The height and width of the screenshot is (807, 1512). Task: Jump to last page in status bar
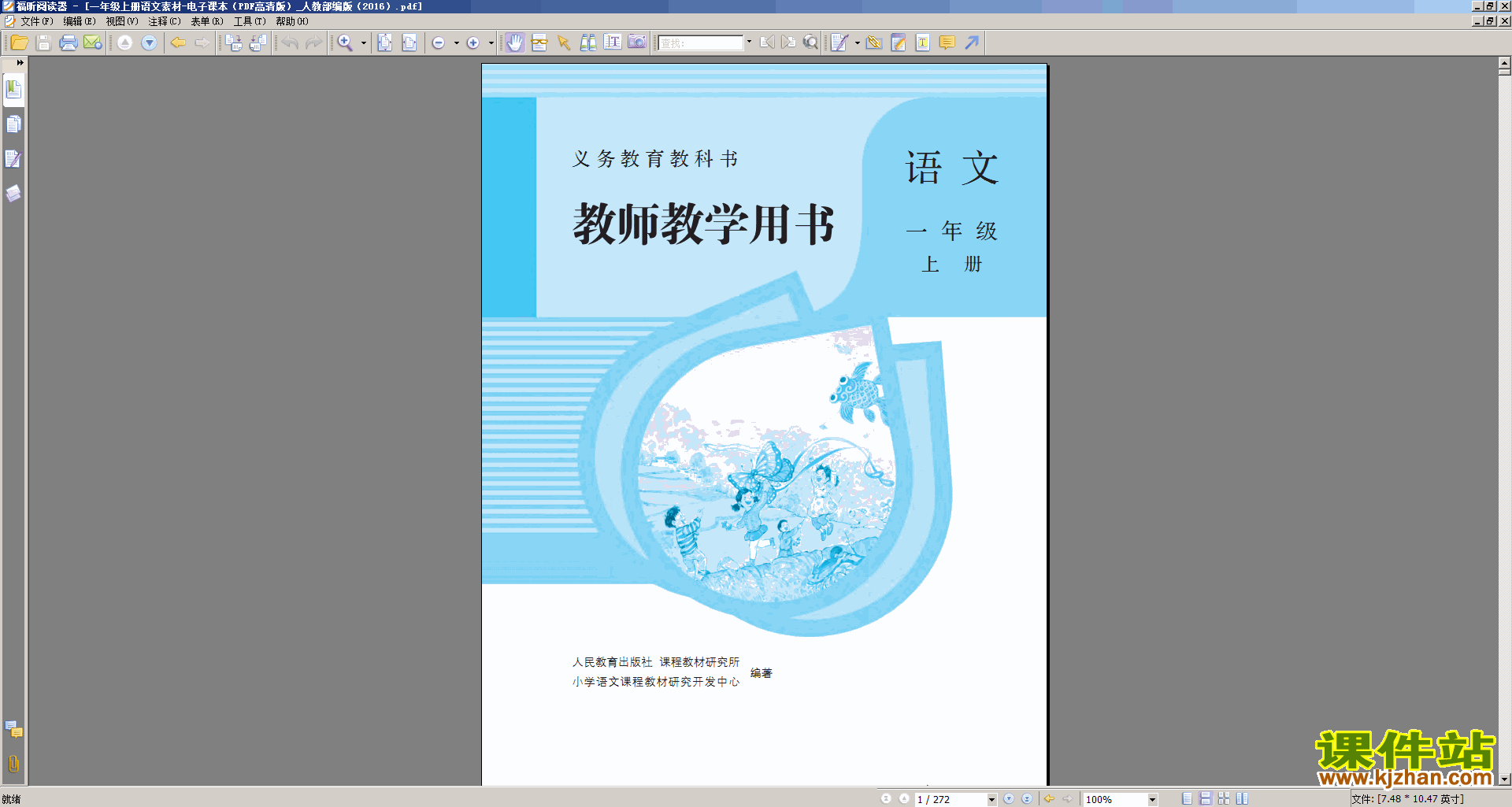[x=1027, y=798]
